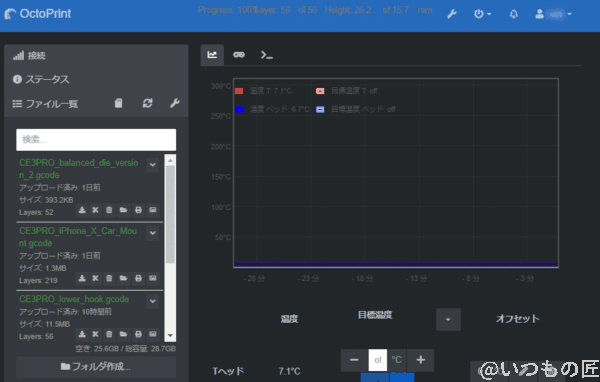The height and width of the screenshot is (382, 600).
Task: Switch to the control gamepad tab
Action: [x=239, y=55]
